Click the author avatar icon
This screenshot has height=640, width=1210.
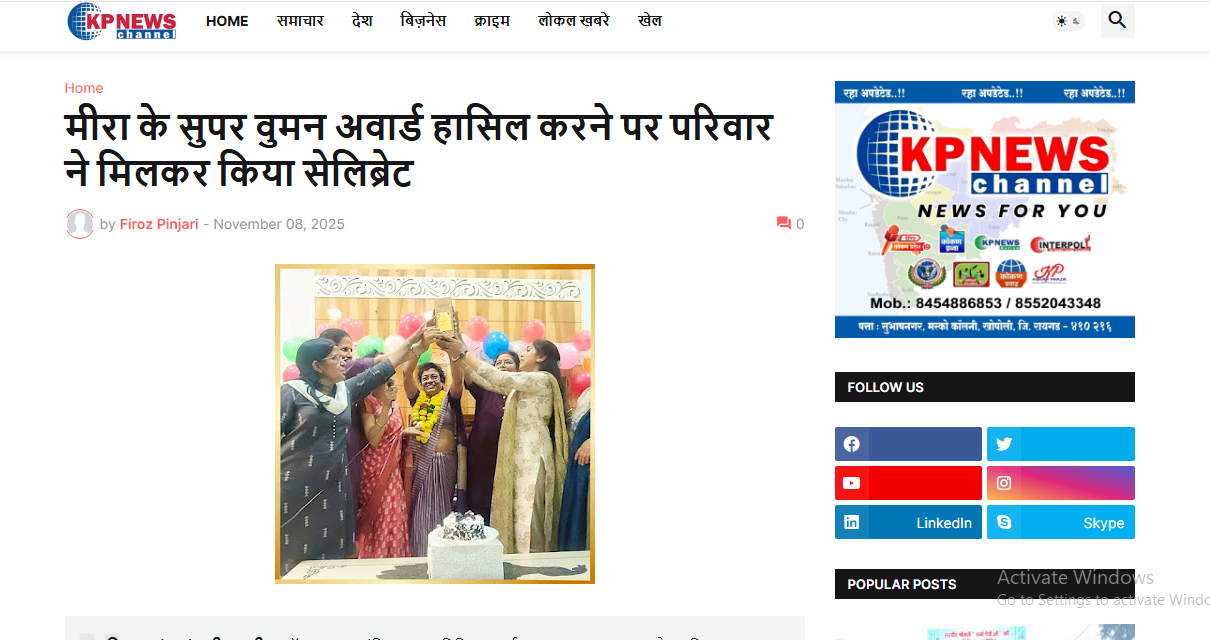coord(80,224)
